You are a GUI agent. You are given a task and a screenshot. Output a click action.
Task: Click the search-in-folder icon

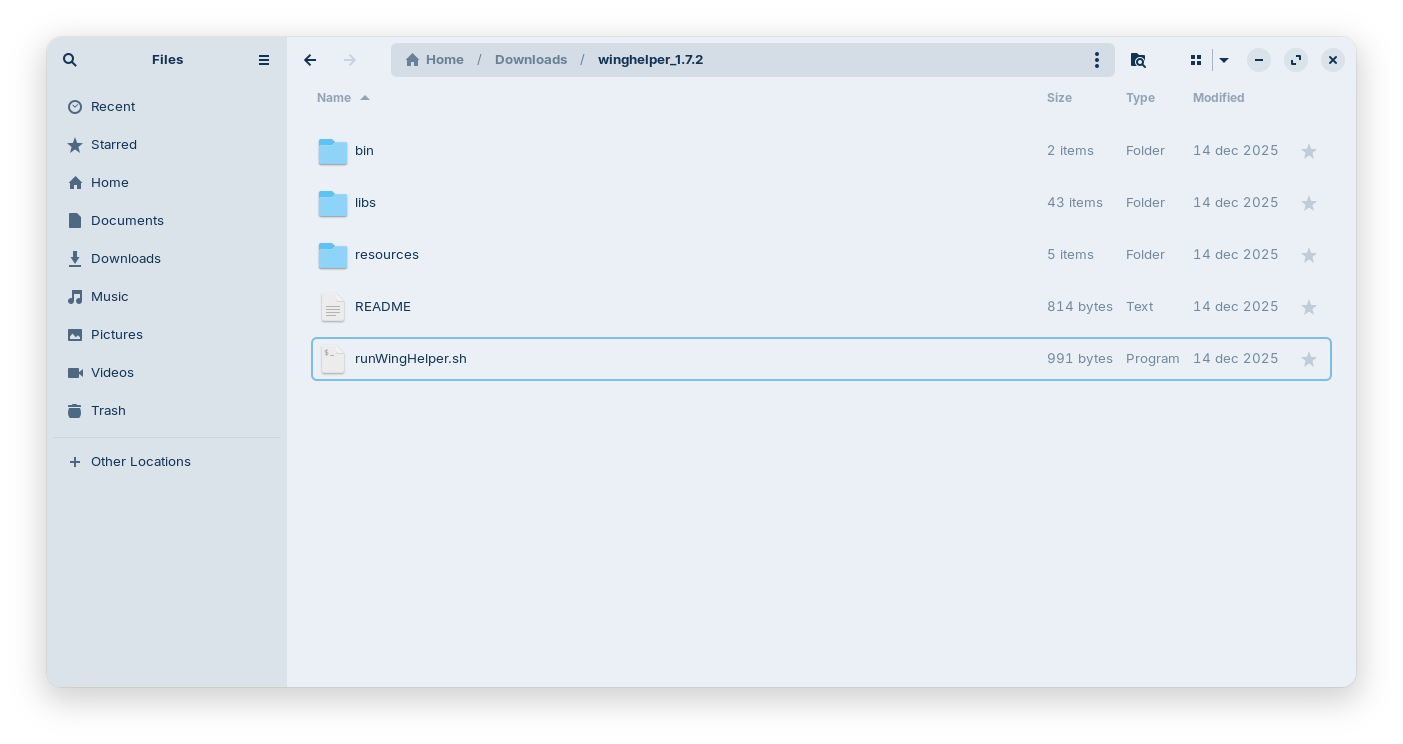[x=1138, y=60]
